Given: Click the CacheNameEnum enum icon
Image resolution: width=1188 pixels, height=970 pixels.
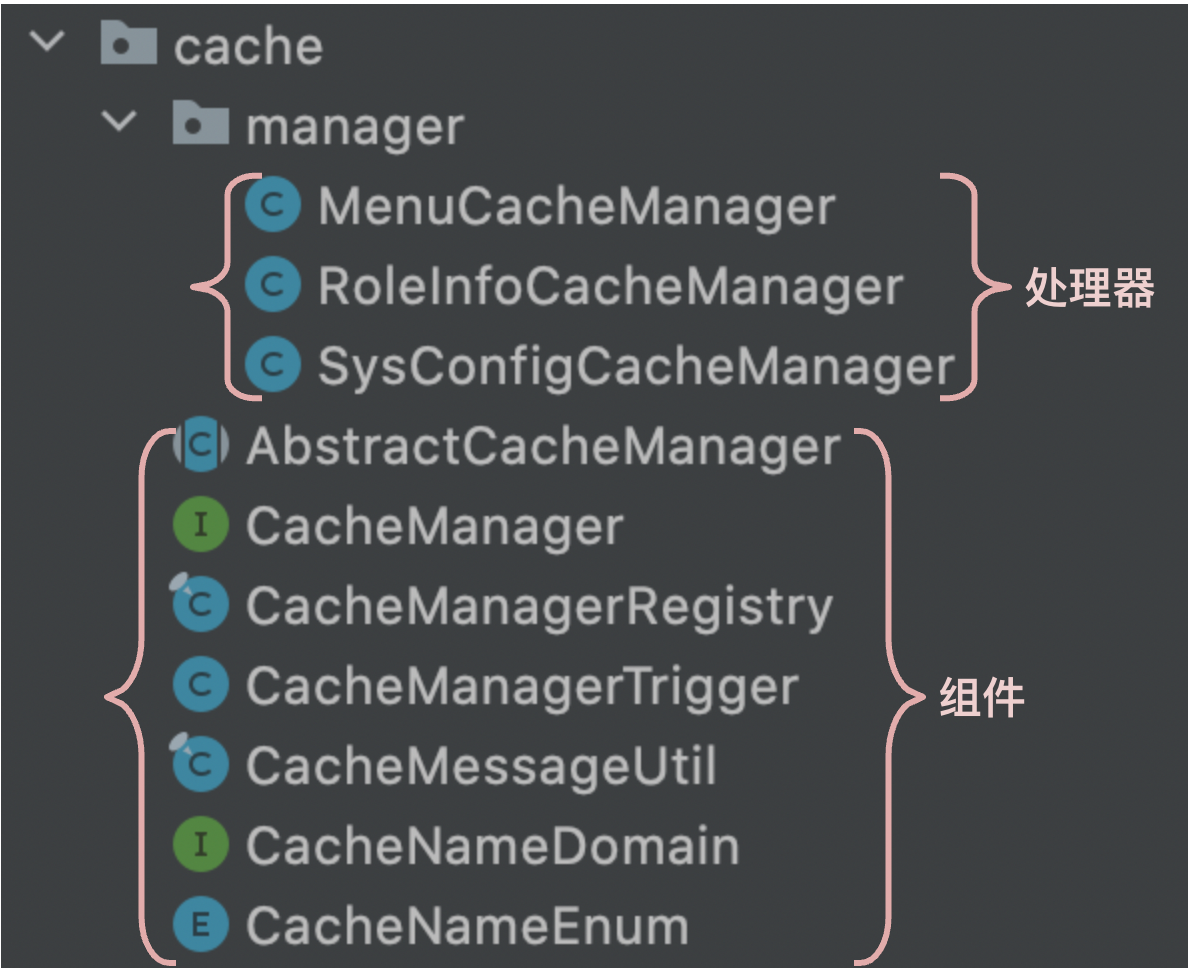Looking at the screenshot, I should point(200,926).
